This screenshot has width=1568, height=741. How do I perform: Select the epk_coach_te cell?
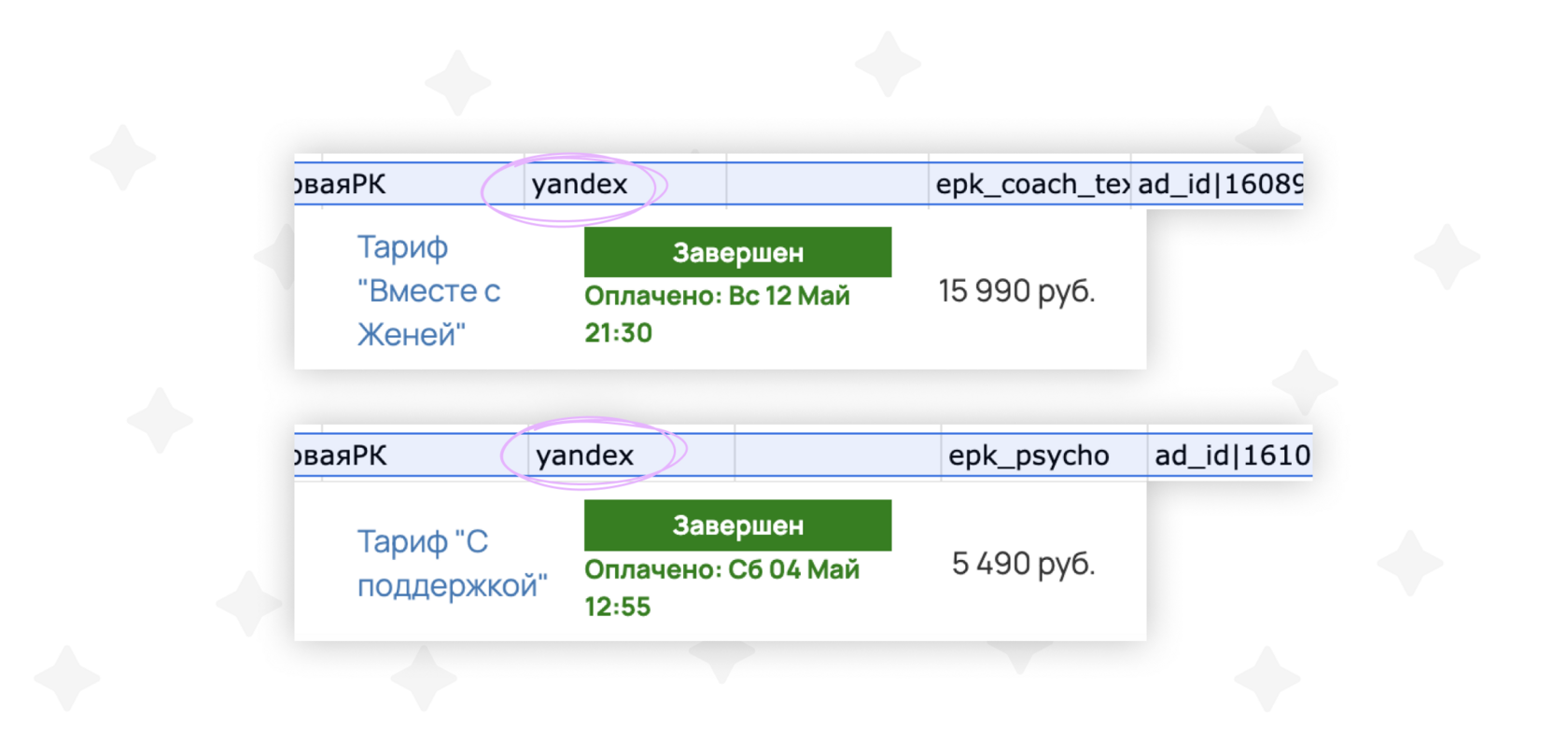pos(1030,185)
